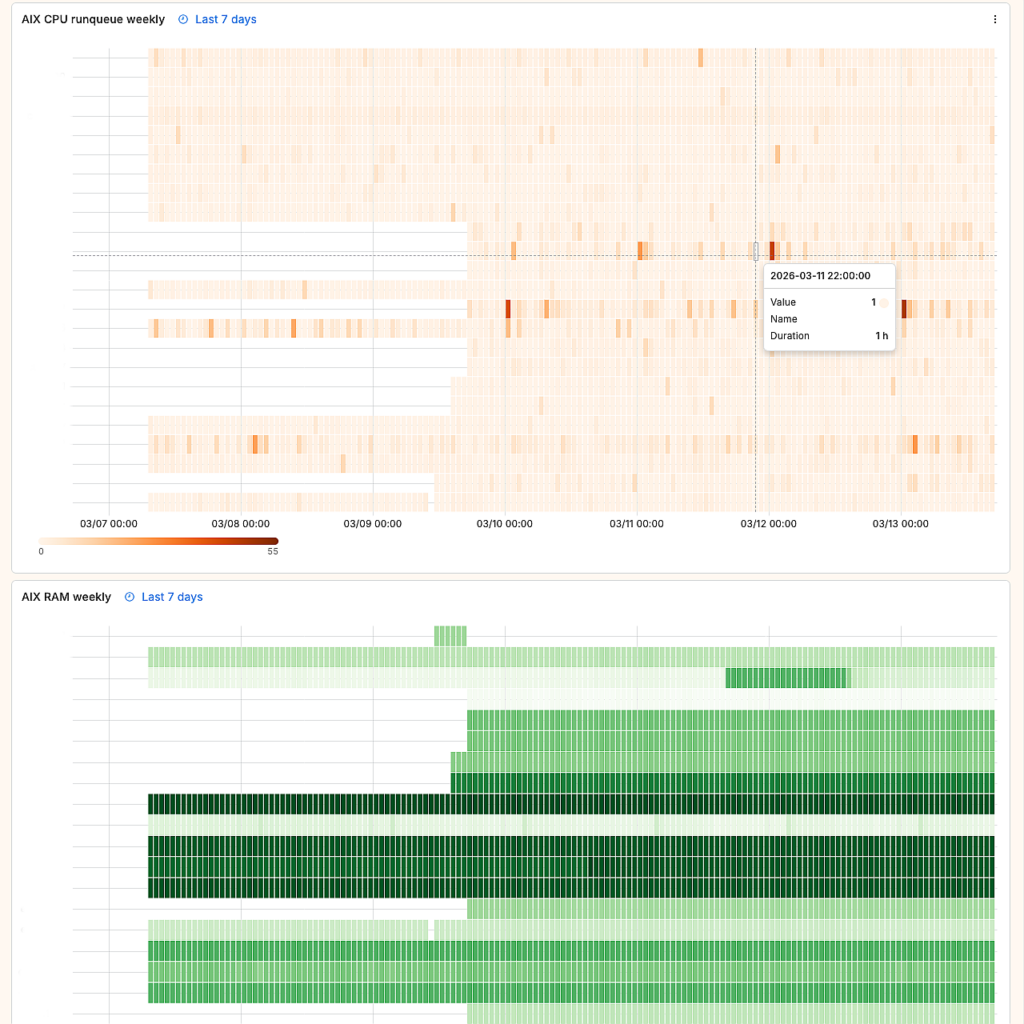Open the three-dot panel menu at top right
The image size is (1024, 1024).
tap(995, 18)
